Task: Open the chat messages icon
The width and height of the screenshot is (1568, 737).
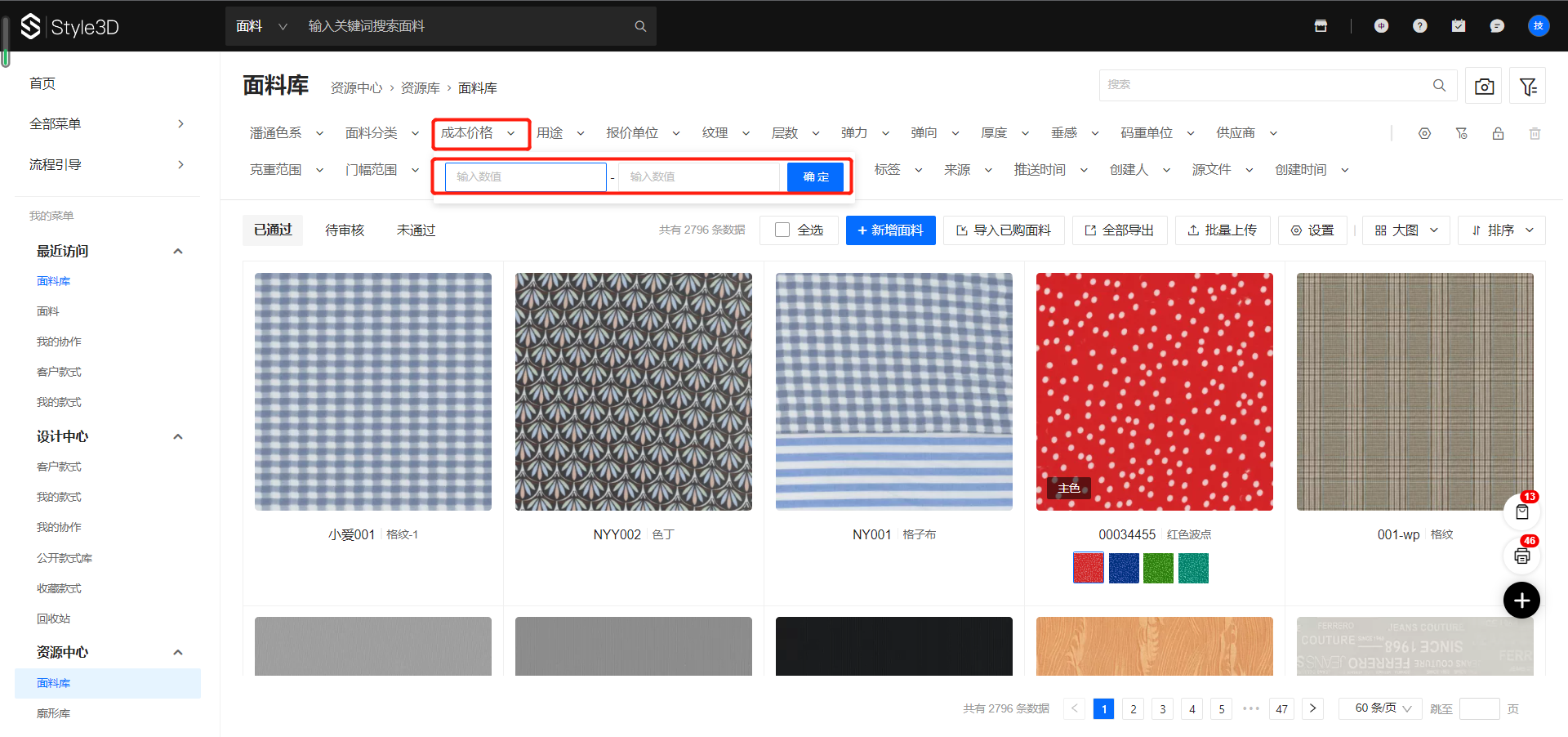Action: pos(1497,26)
